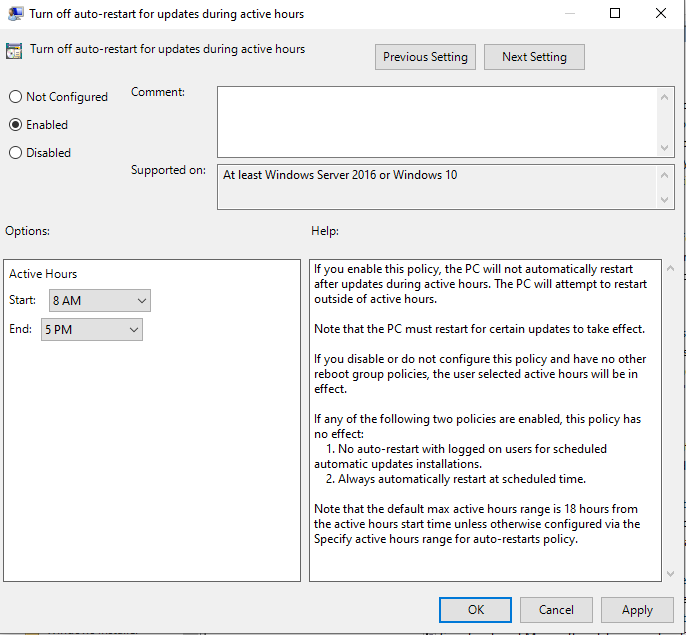The width and height of the screenshot is (686, 635).
Task: Click Supported on box scroll down arrow
Action: (x=665, y=200)
